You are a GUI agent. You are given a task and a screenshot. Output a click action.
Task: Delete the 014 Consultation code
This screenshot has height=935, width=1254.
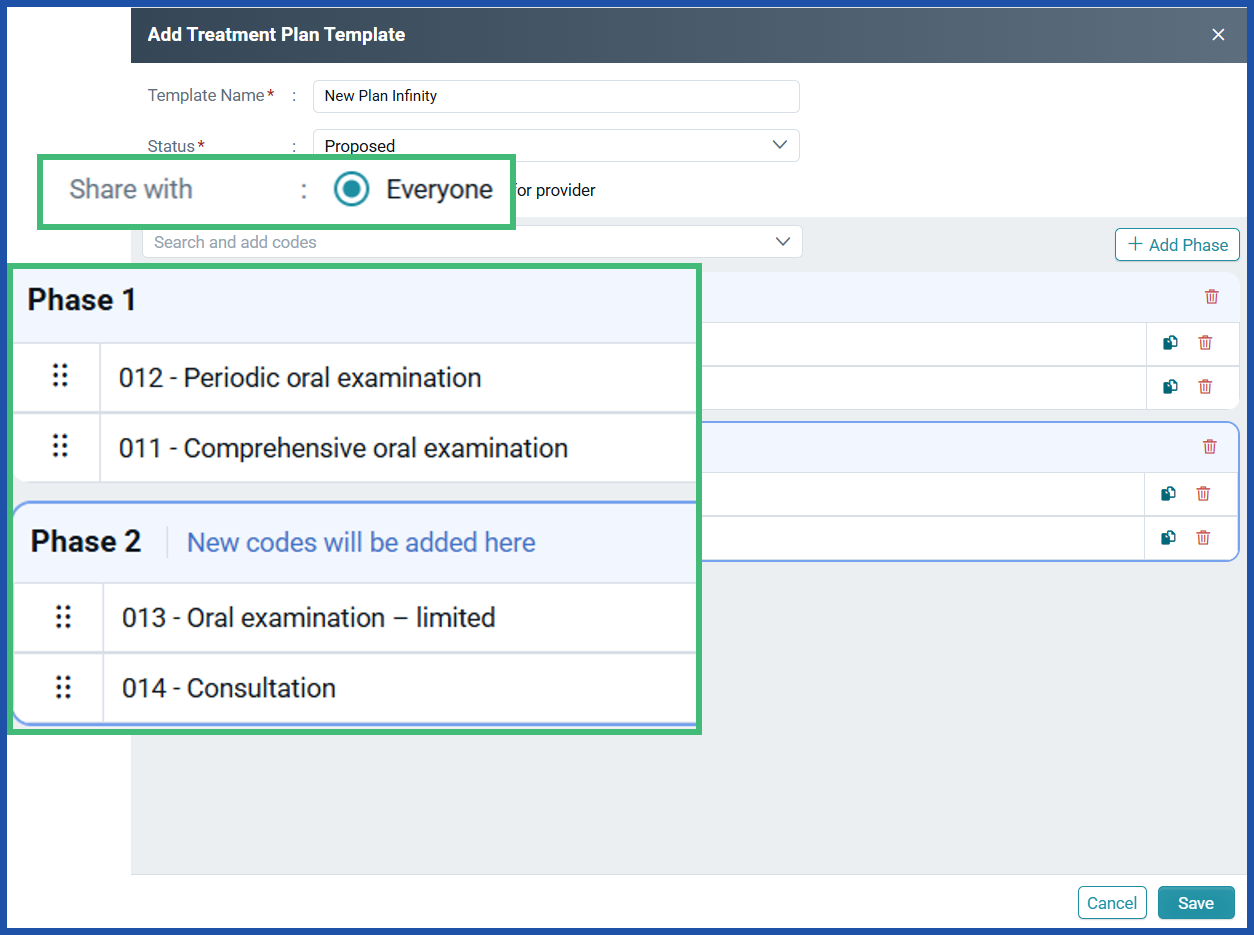[x=1205, y=538]
